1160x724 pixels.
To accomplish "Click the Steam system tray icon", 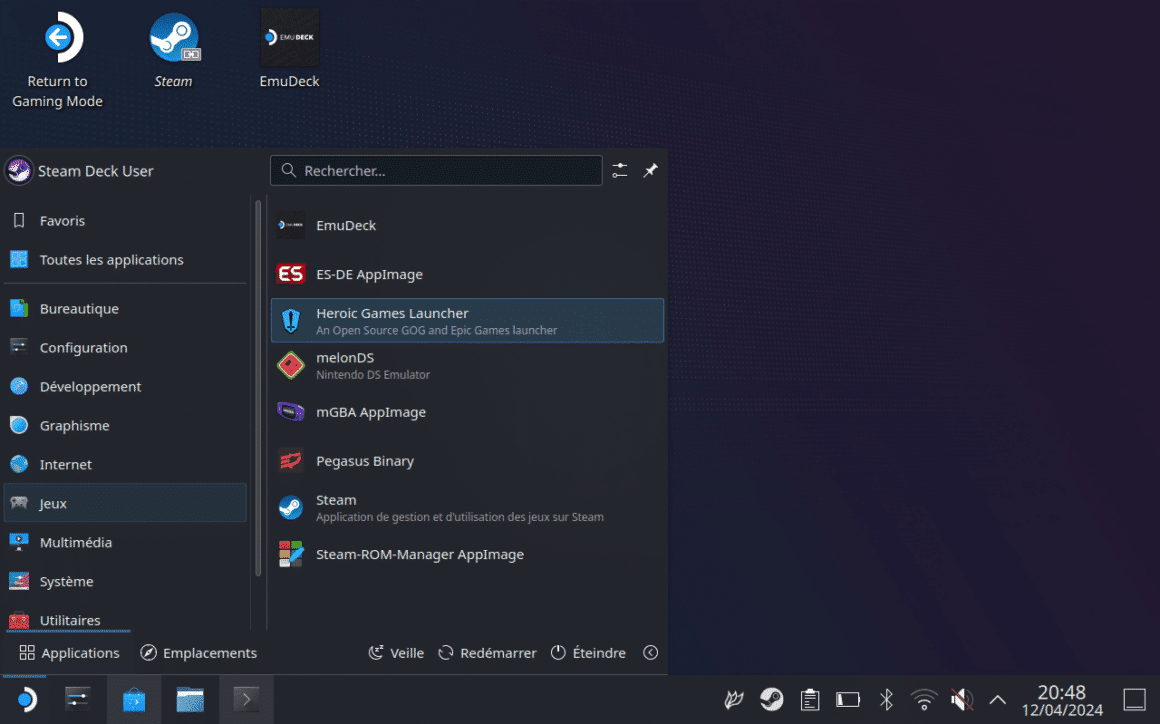I will click(x=772, y=700).
